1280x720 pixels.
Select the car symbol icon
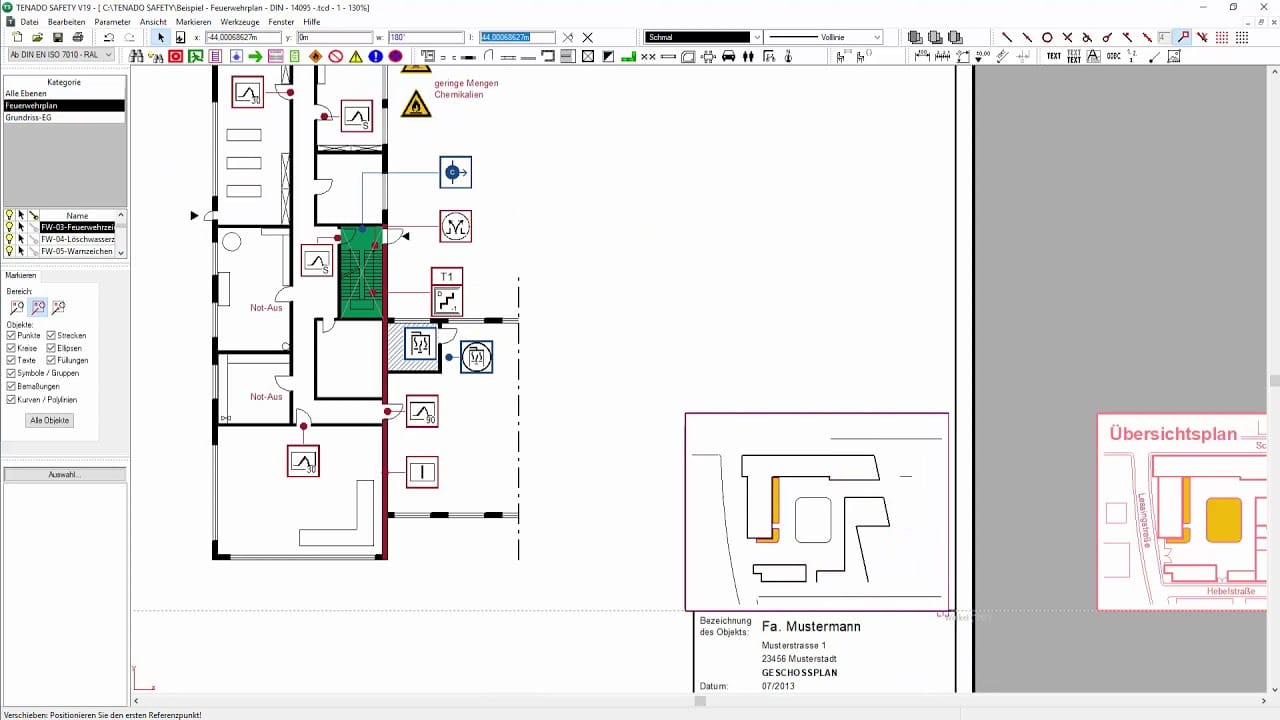[729, 56]
